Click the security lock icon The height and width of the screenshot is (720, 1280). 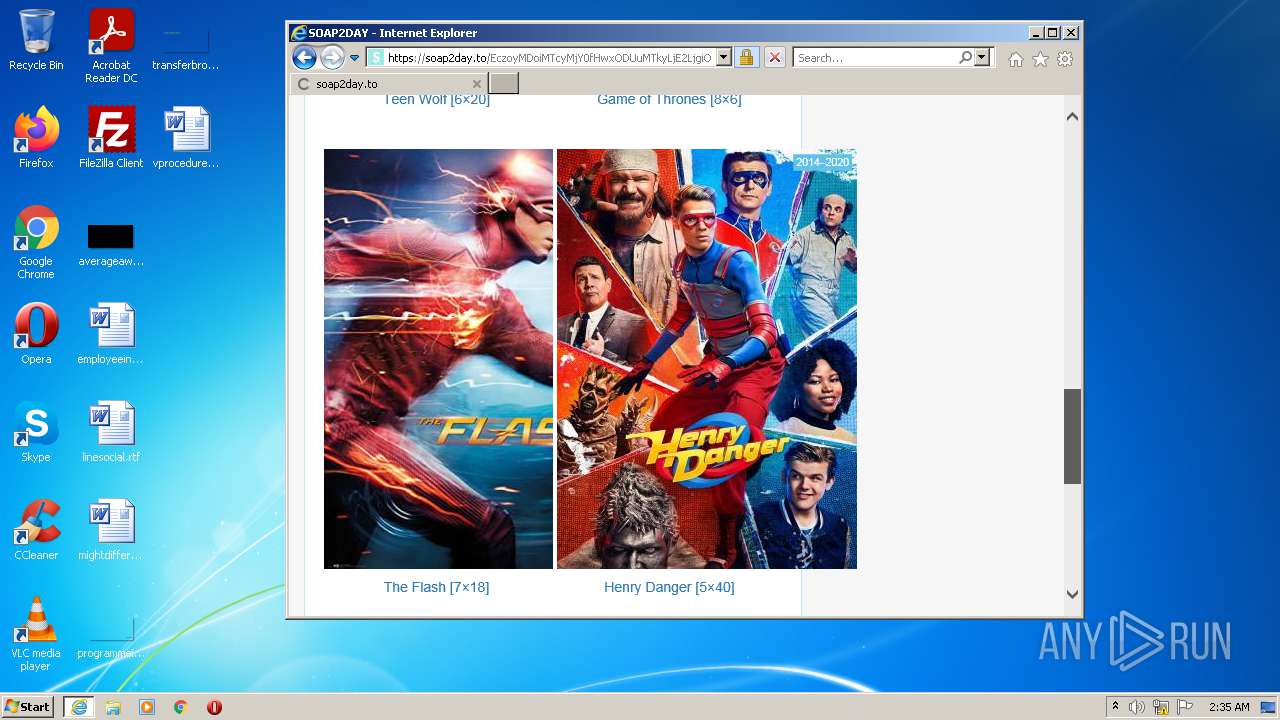tap(746, 58)
